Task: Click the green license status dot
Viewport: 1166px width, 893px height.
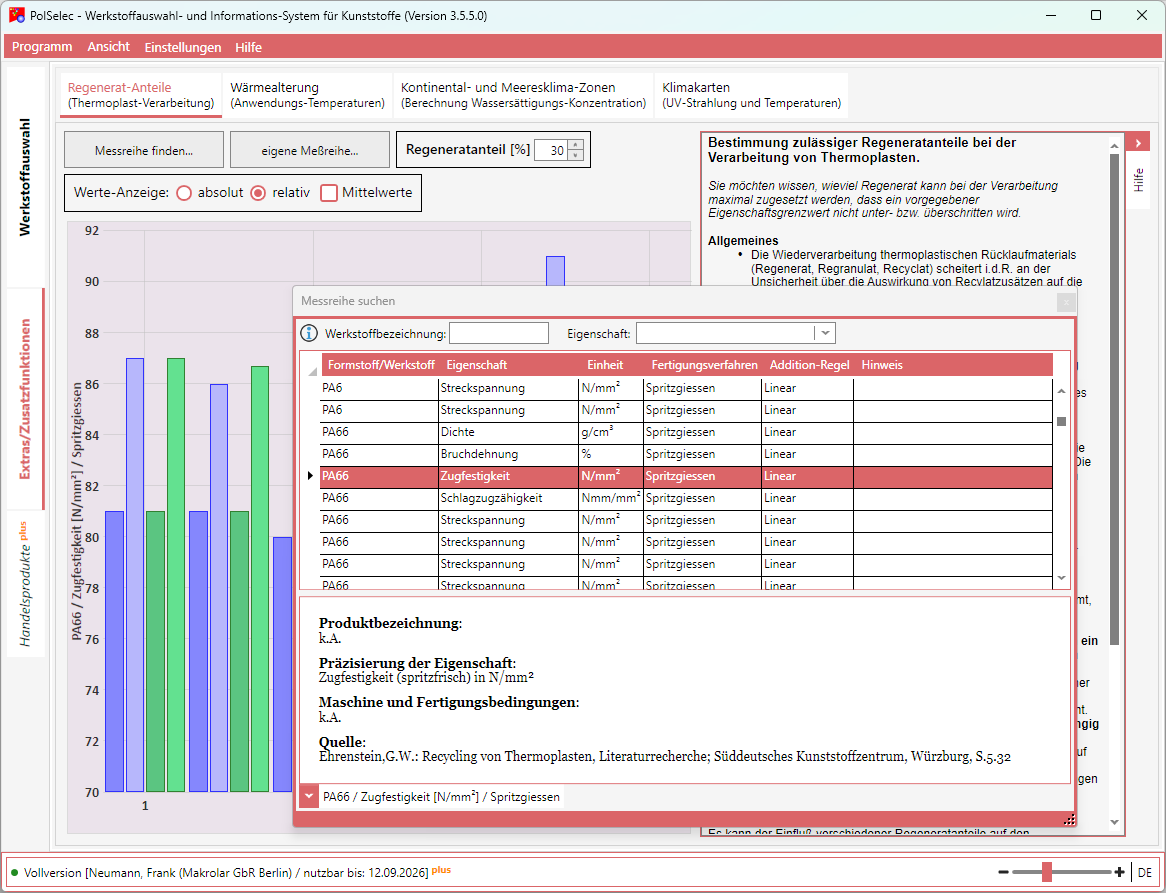Action: point(15,872)
